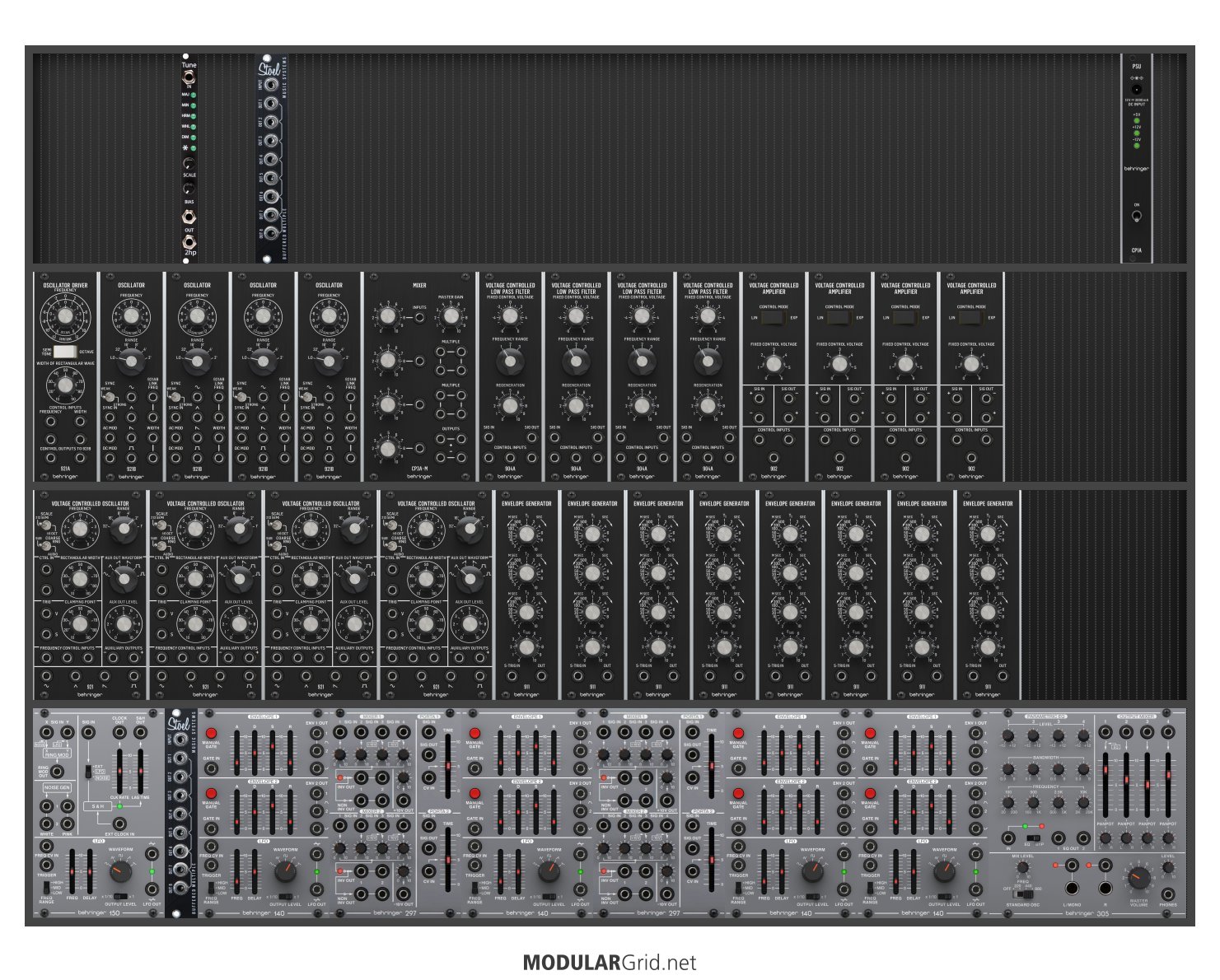This screenshot has height=980, width=1220.
Task: Toggle the 305 parametric EQ on/off switch
Action: pos(1034,838)
